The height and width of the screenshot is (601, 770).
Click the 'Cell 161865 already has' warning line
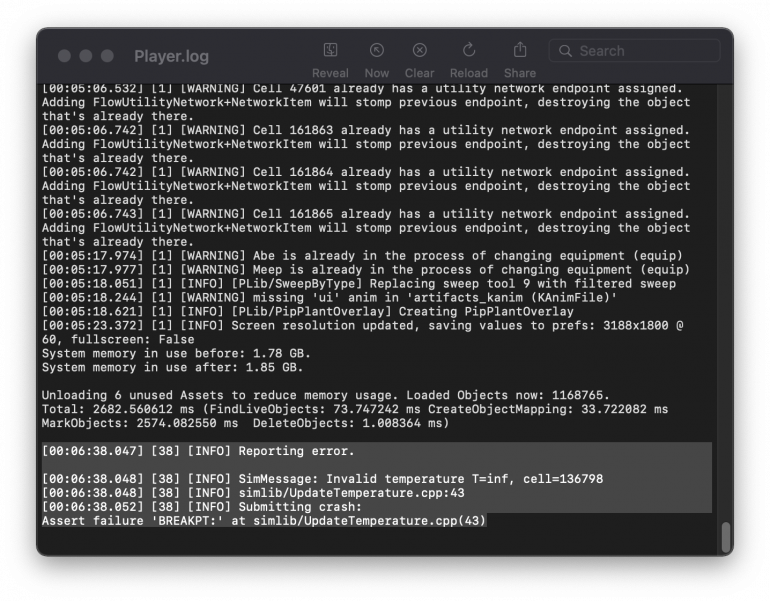pos(366,214)
